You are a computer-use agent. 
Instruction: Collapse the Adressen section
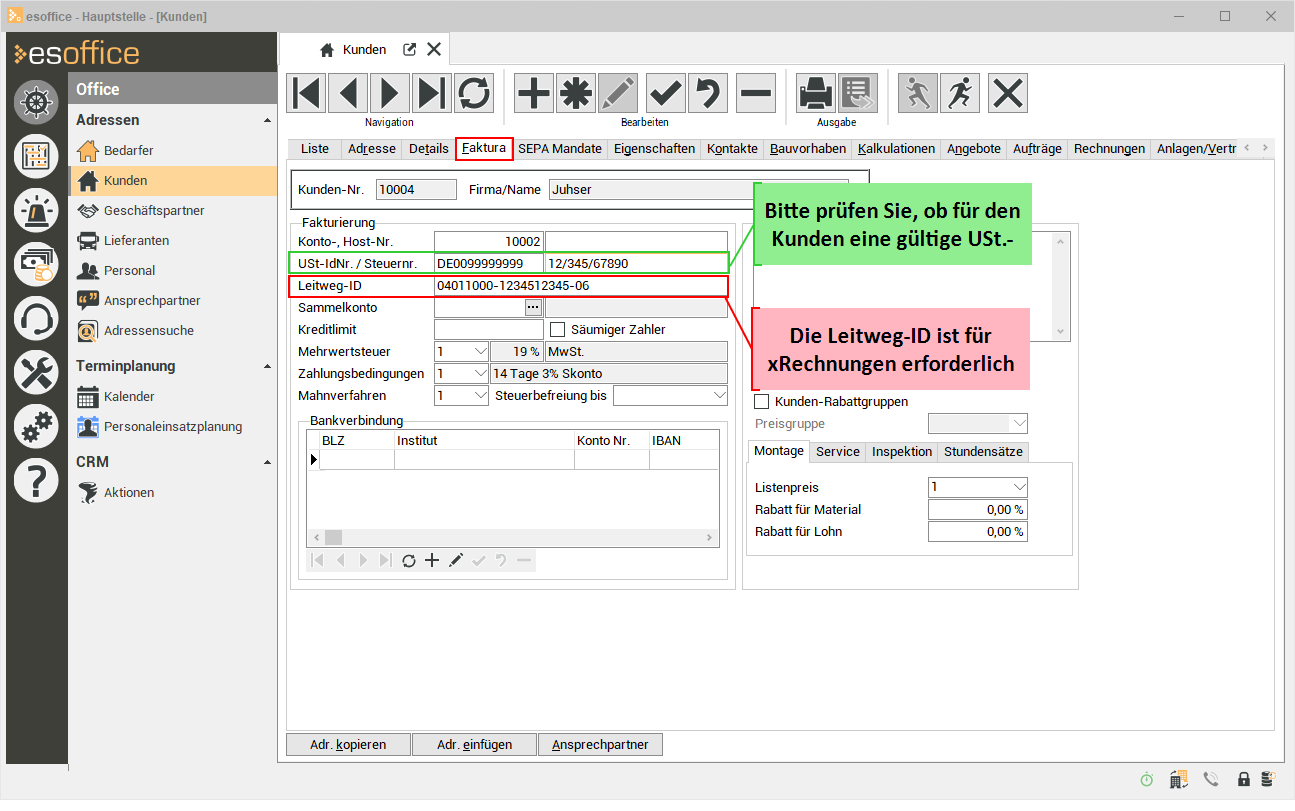click(x=267, y=120)
